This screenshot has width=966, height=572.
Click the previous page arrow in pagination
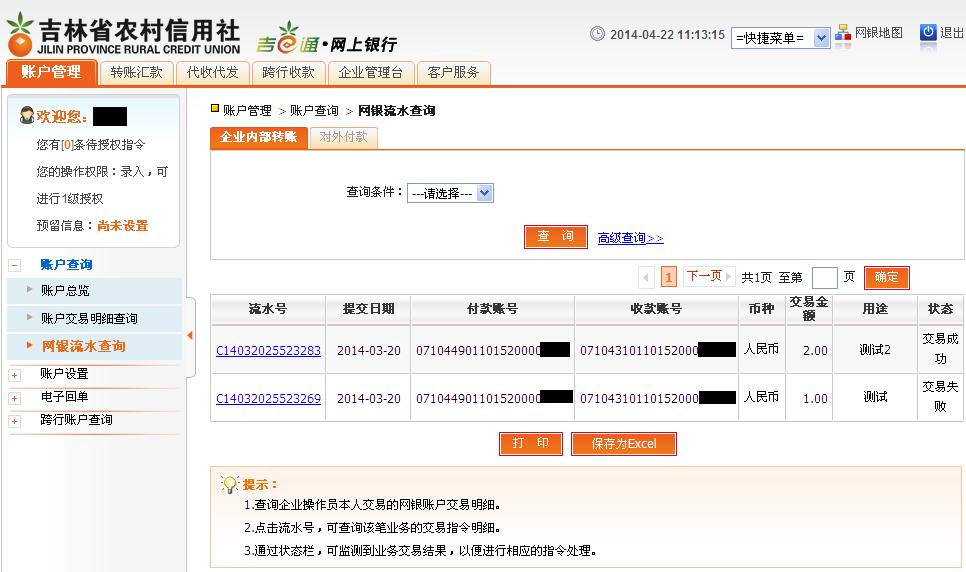tap(646, 277)
